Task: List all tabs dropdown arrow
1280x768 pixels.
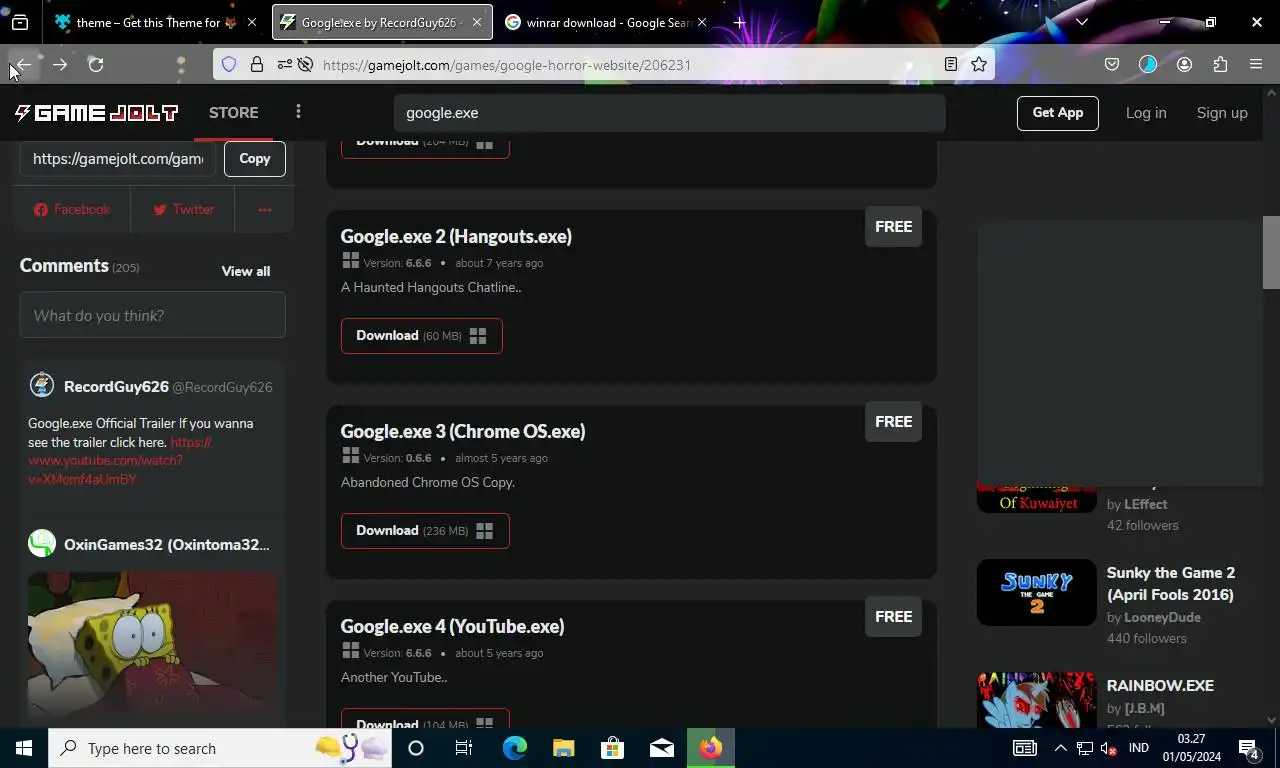Action: tap(1081, 22)
